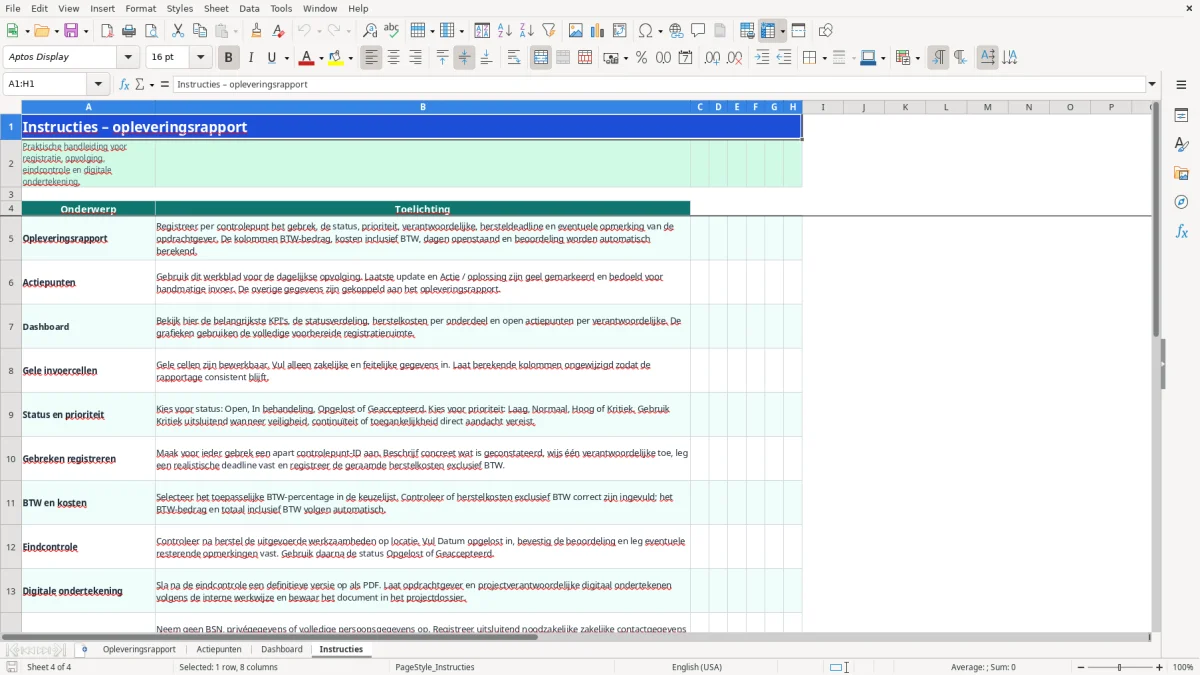Apply the yellow background highlight swatch
The height and width of the screenshot is (675, 1200).
(336, 58)
